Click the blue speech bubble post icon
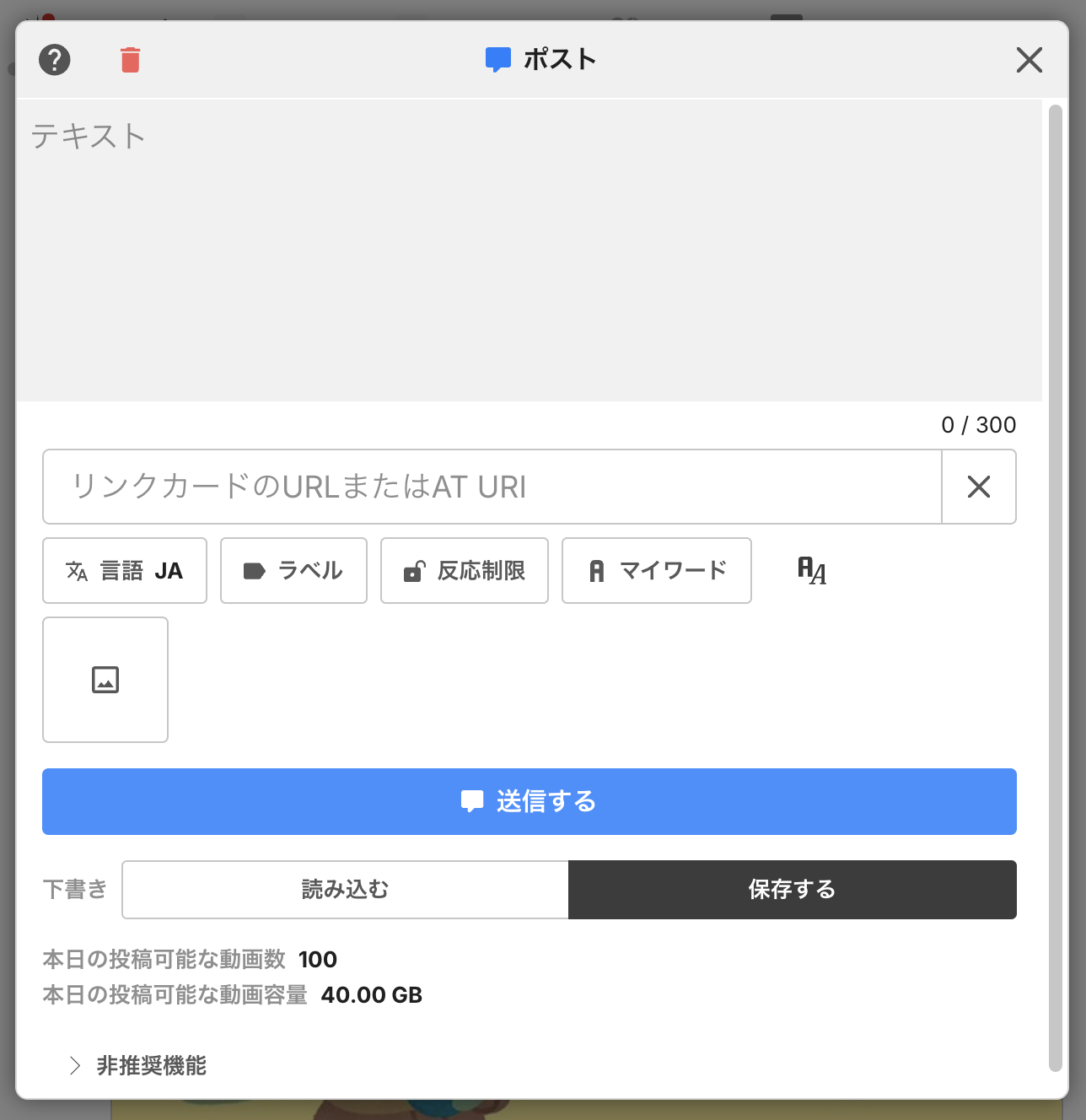Image resolution: width=1086 pixels, height=1120 pixels. click(x=497, y=60)
